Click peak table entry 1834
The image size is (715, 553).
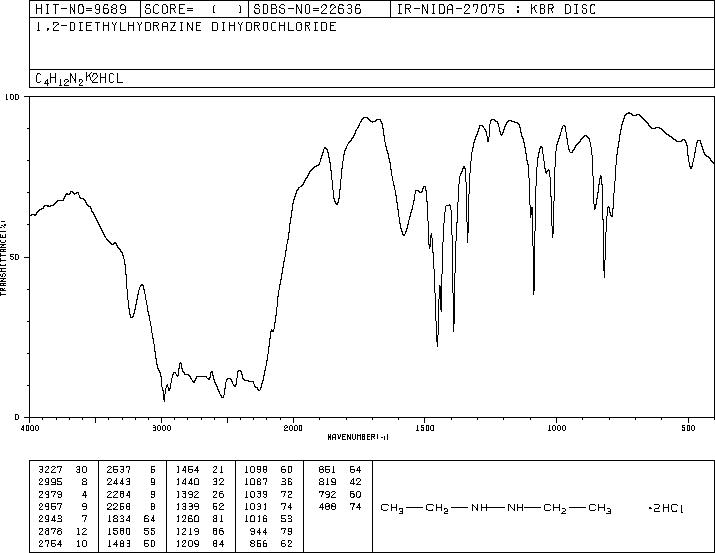coord(119,519)
